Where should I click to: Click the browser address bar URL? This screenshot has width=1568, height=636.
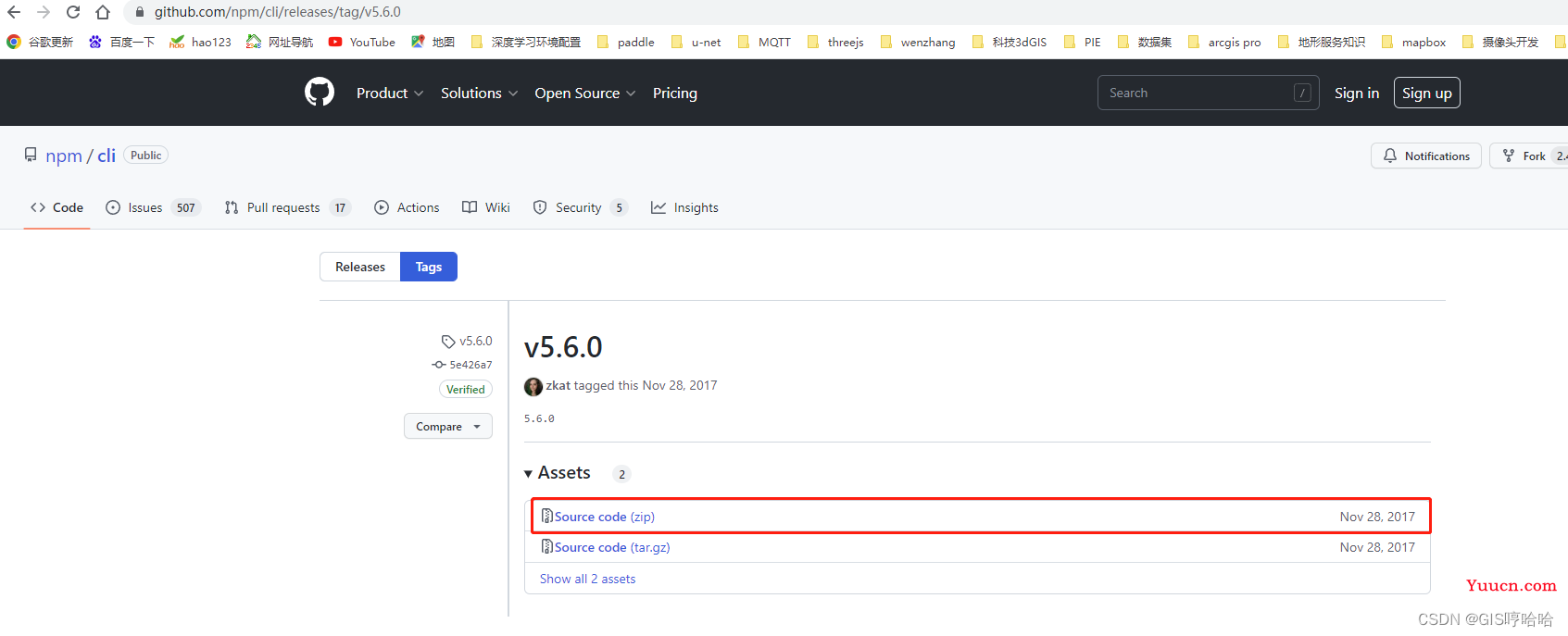pos(278,12)
